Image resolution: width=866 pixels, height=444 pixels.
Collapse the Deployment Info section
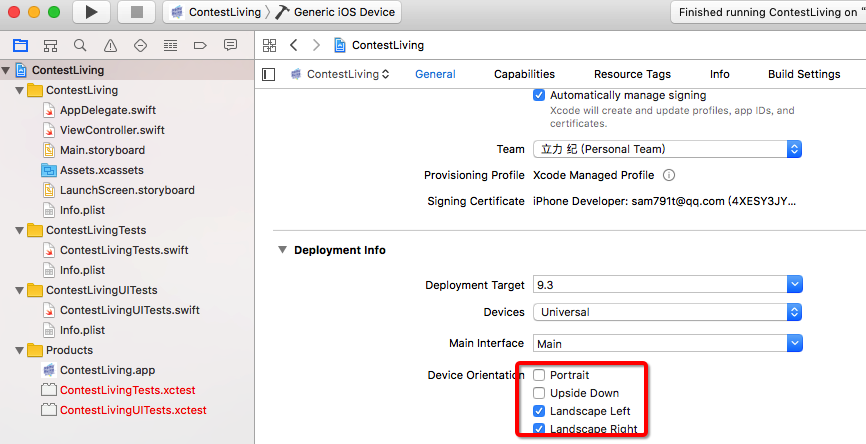coord(282,250)
